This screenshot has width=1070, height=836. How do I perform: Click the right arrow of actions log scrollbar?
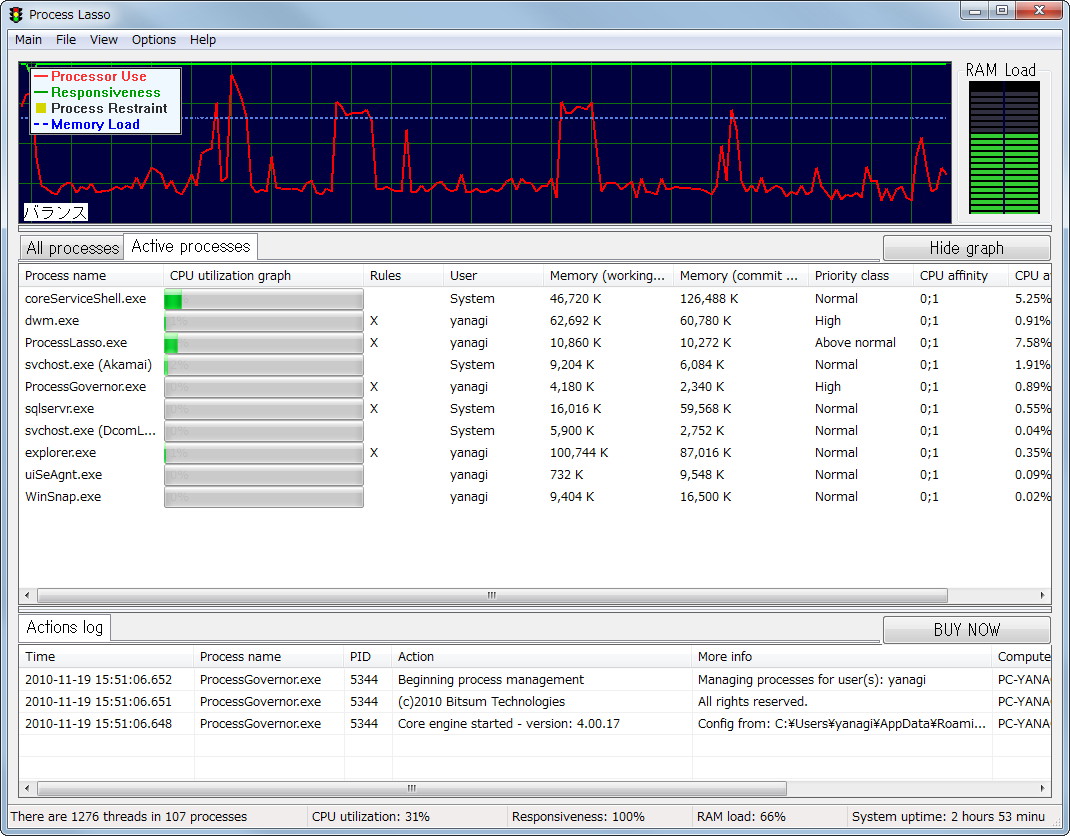pos(1043,788)
